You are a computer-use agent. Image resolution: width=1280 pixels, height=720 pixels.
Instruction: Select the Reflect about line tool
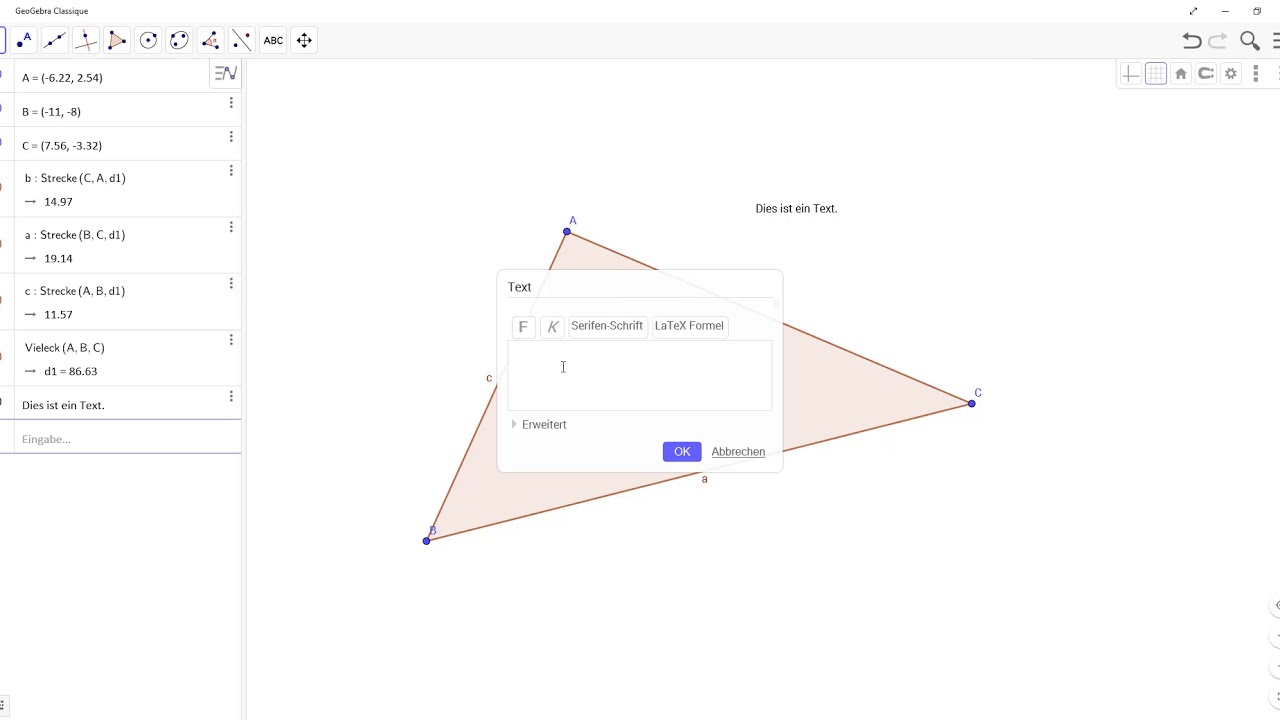point(241,40)
